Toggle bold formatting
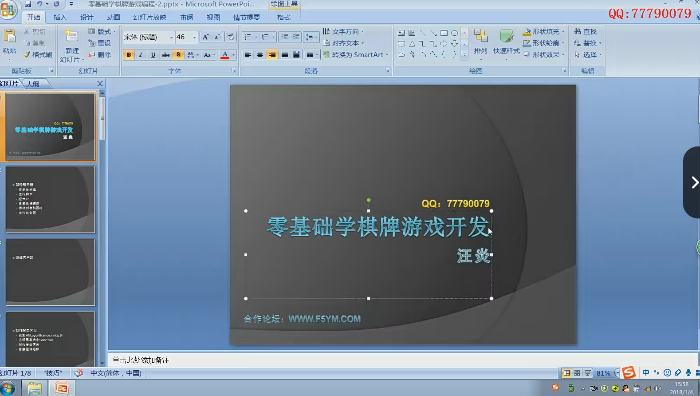 129,55
